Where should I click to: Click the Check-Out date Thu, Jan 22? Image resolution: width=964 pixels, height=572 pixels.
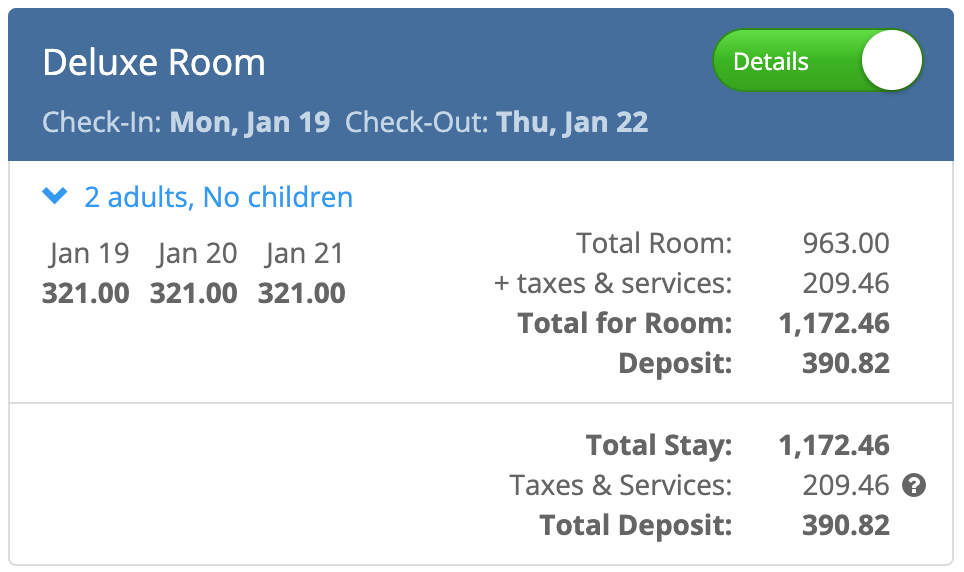tap(572, 123)
